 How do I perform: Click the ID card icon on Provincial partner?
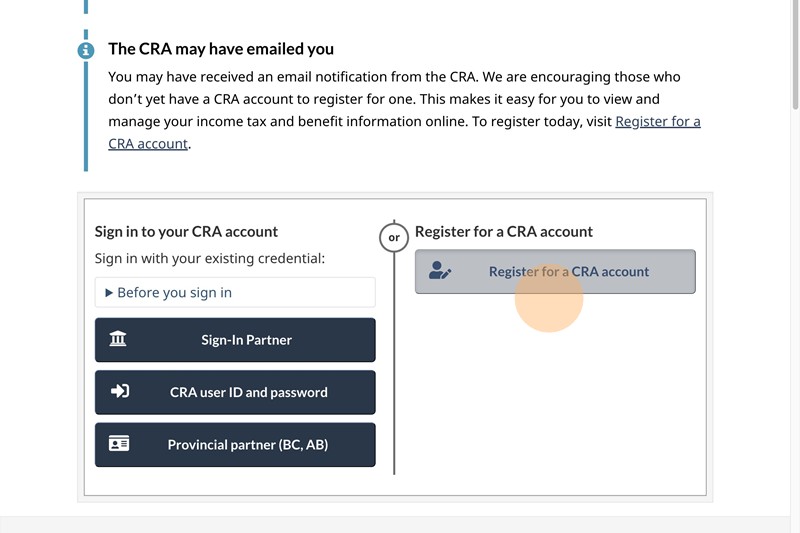point(119,444)
